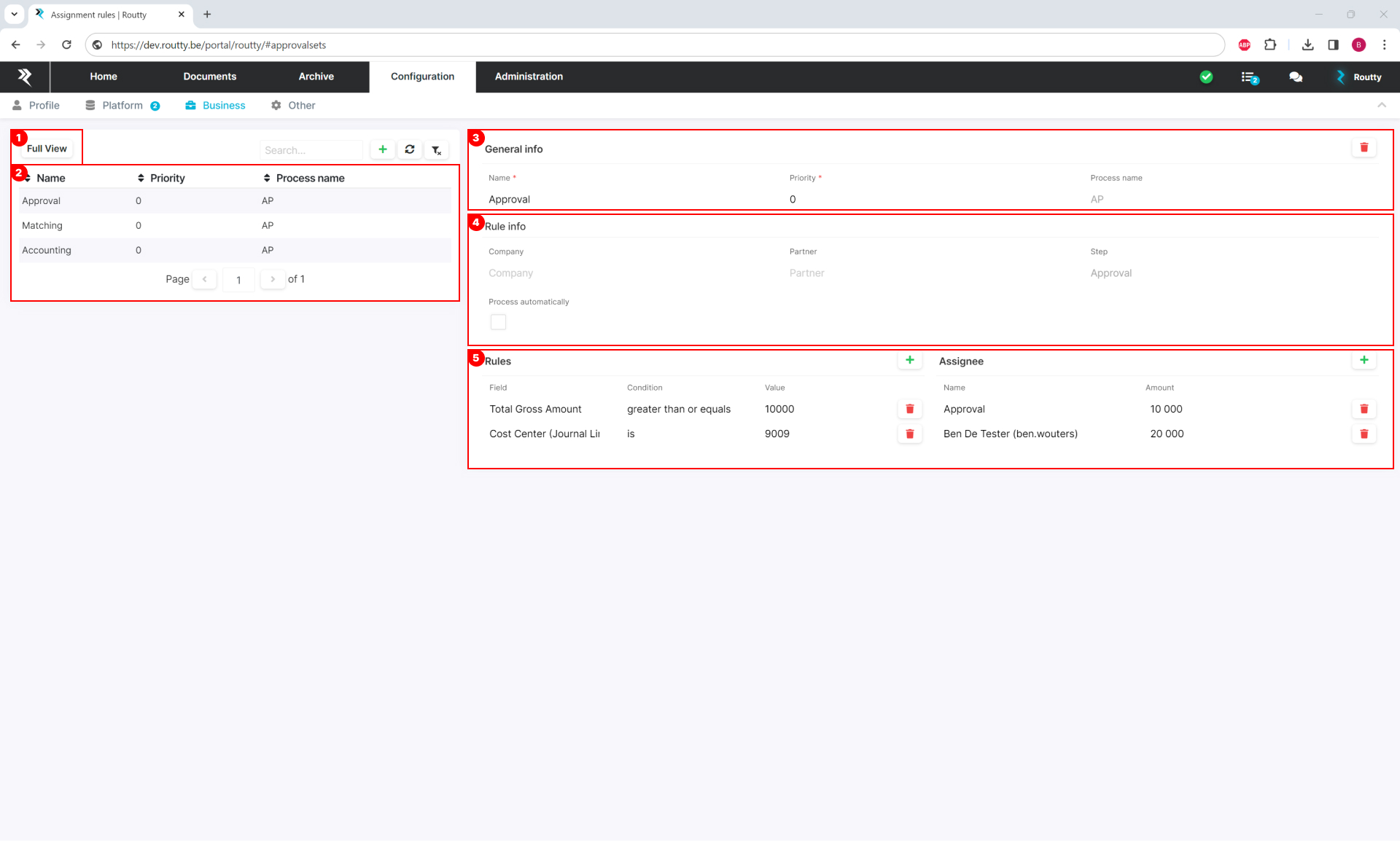Remove the Ben De Tester assignee
Image resolution: width=1400 pixels, height=841 pixels.
click(1364, 434)
